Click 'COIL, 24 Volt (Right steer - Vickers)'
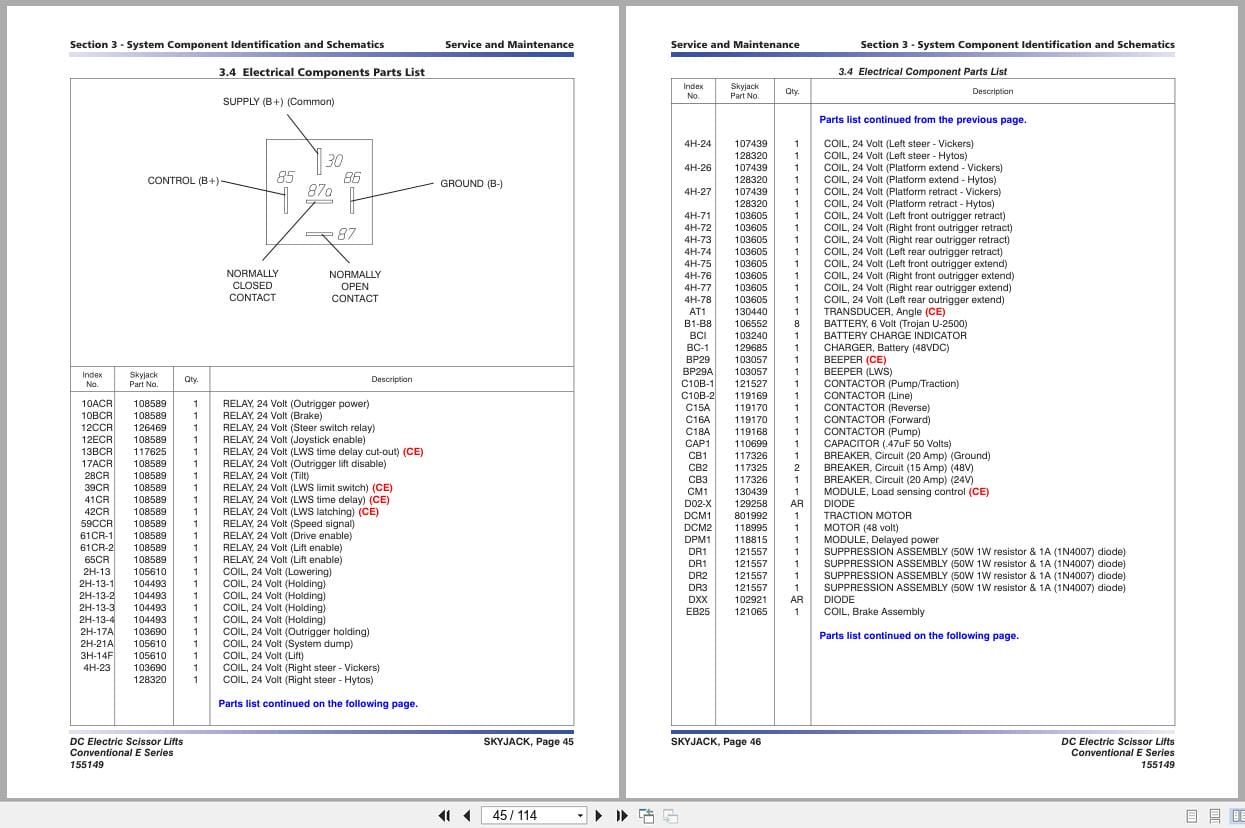1245x828 pixels. click(301, 668)
